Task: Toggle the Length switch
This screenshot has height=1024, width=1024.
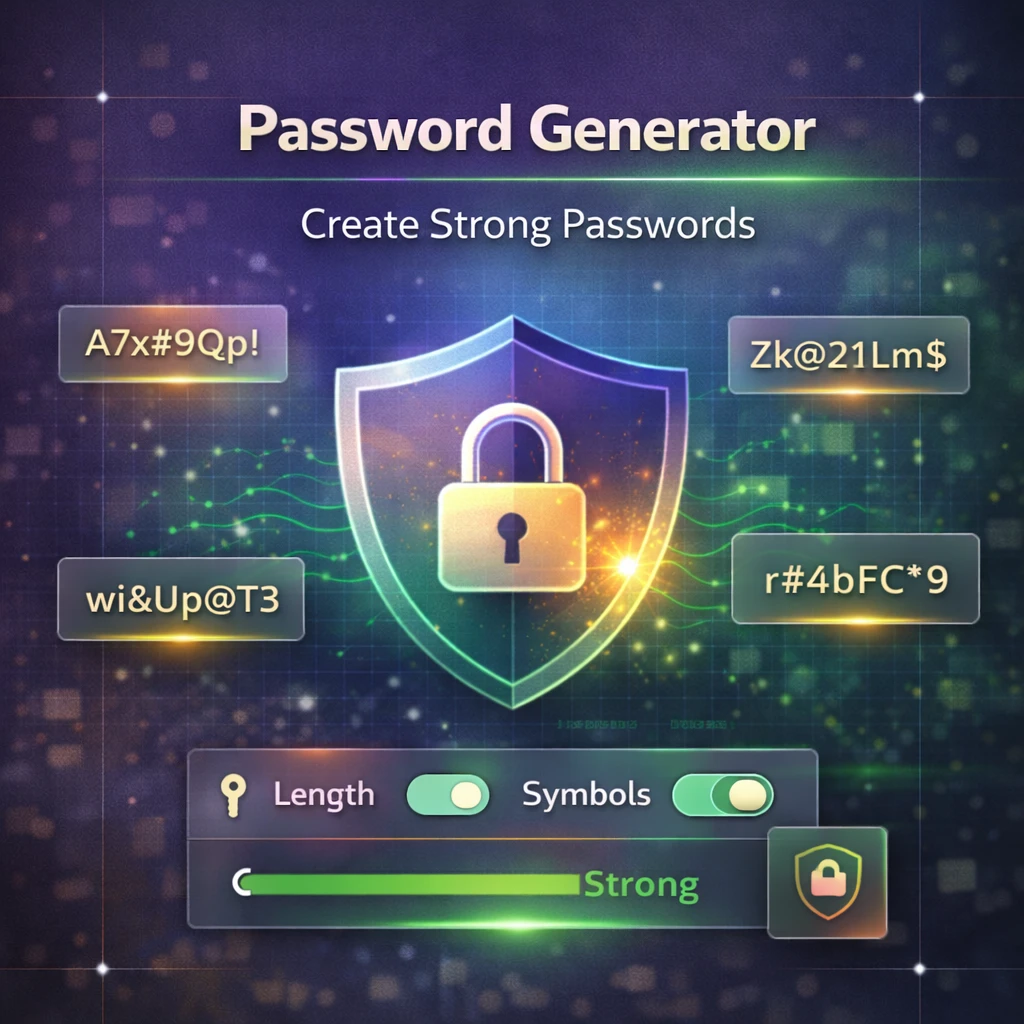Action: pyautogui.click(x=448, y=795)
